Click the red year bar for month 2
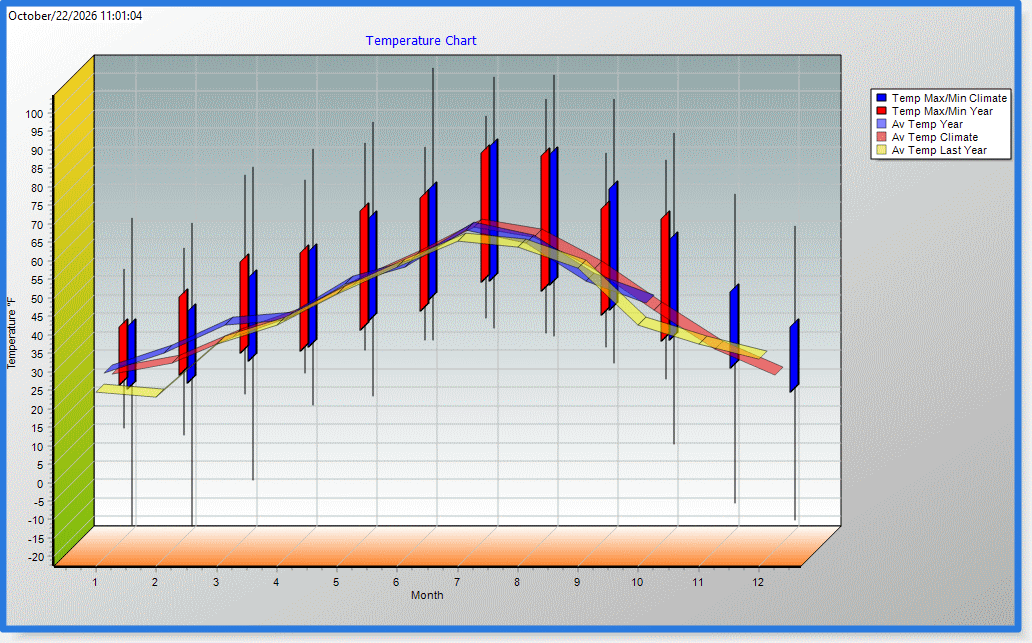Viewport: 1032px width, 643px height. [x=184, y=332]
